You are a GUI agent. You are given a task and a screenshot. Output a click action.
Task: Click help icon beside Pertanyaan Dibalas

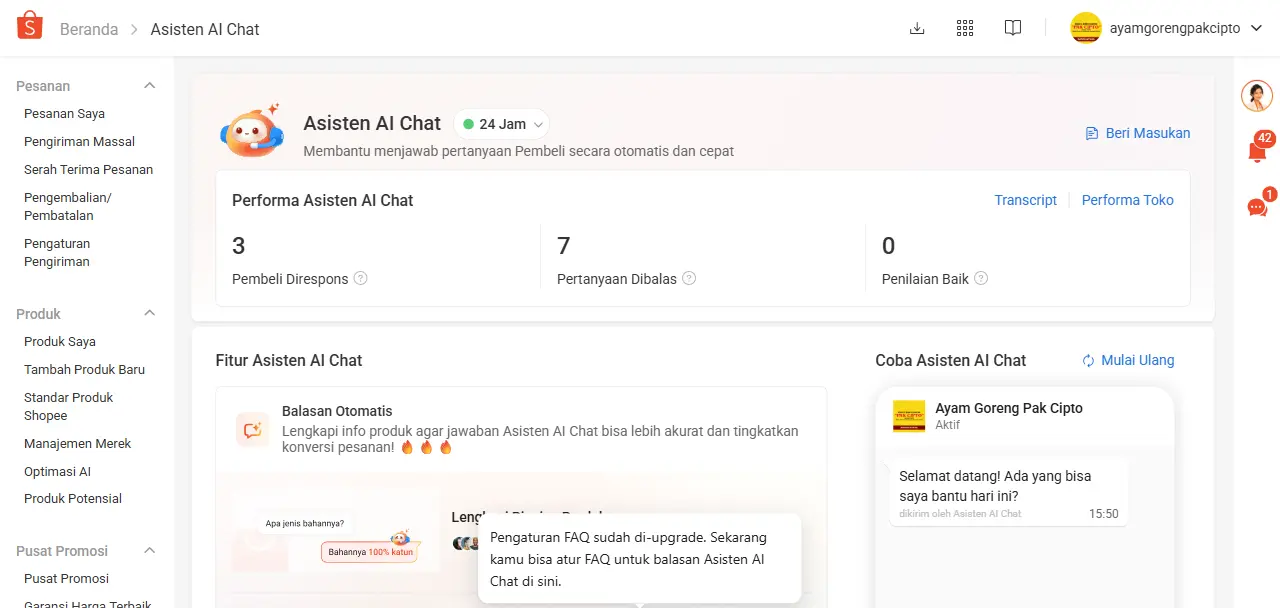click(689, 278)
